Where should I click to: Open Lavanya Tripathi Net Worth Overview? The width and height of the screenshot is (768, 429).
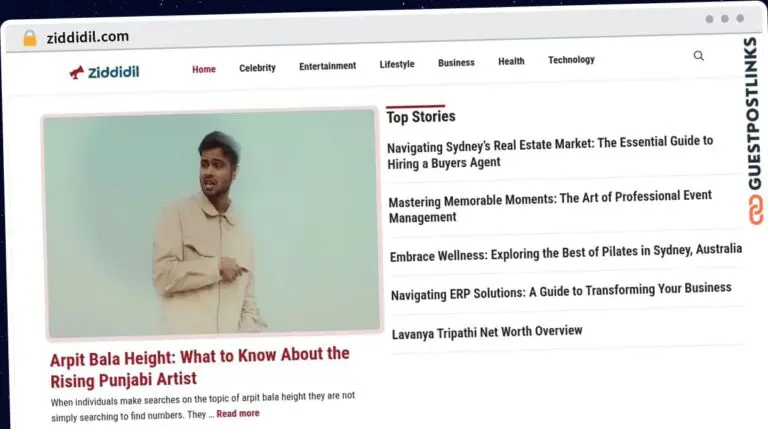point(487,332)
